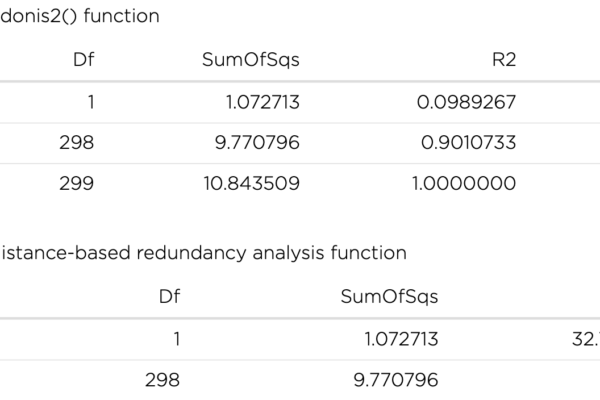This screenshot has height=400, width=600.
Task: Click the 299 degrees of freedom cell
Action: click(77, 183)
